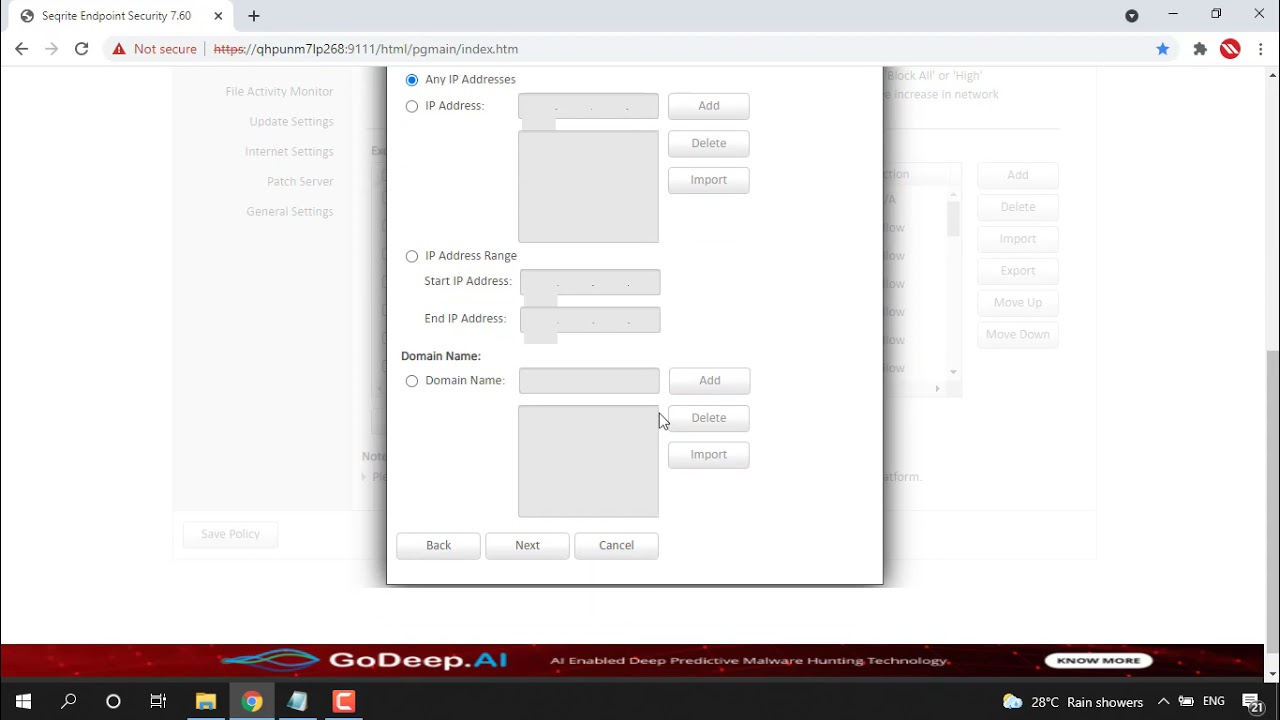The height and width of the screenshot is (720, 1280).
Task: Click the Back button in dialog
Action: 438,546
